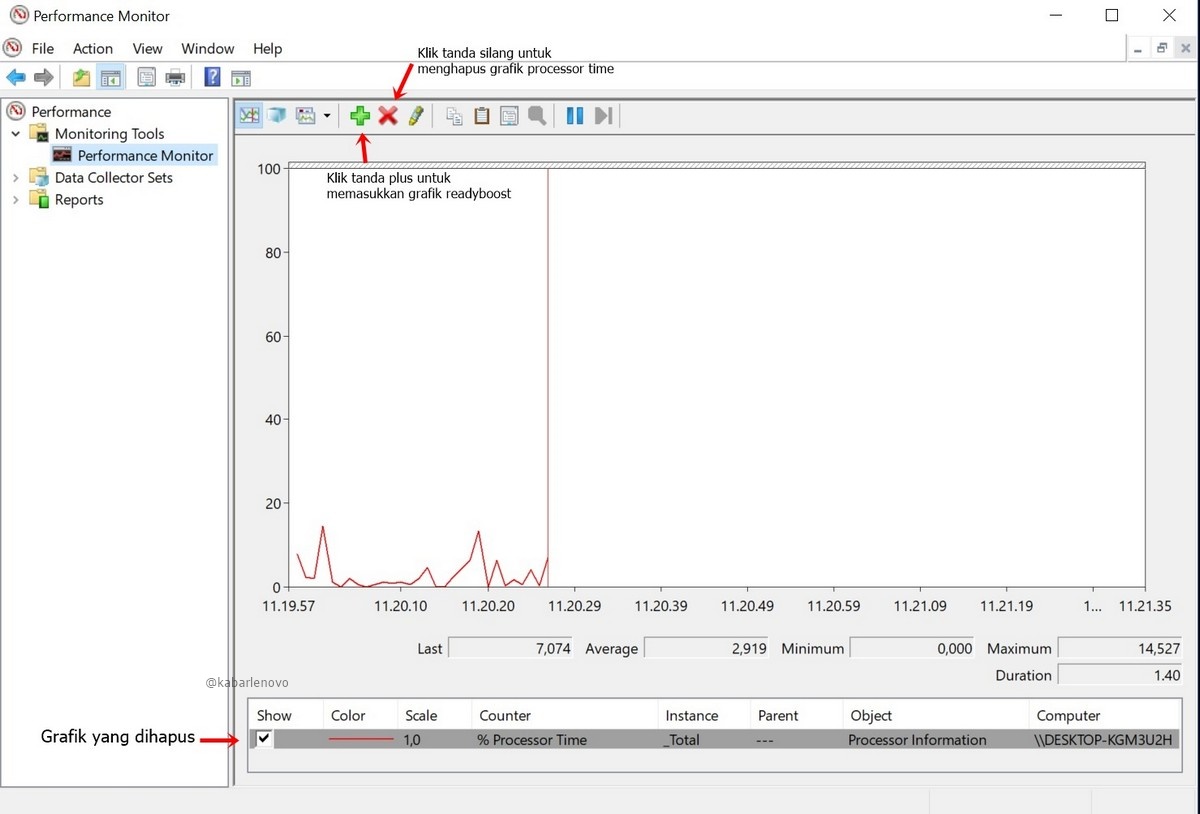
Task: Click the blue Back arrow icon
Action: pos(15,78)
